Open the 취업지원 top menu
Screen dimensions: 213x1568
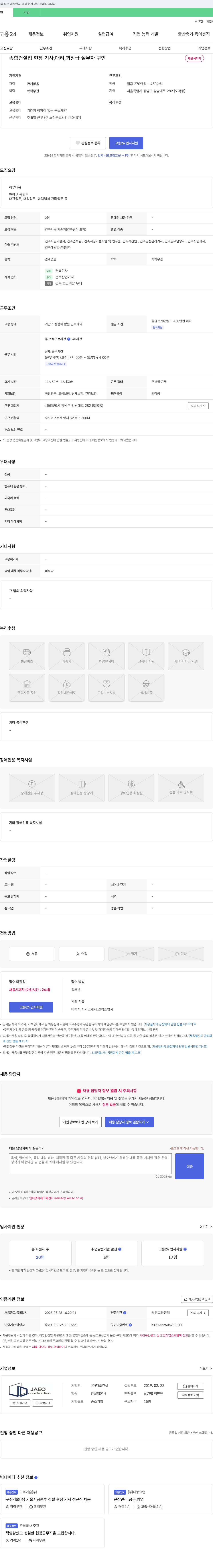point(71,34)
